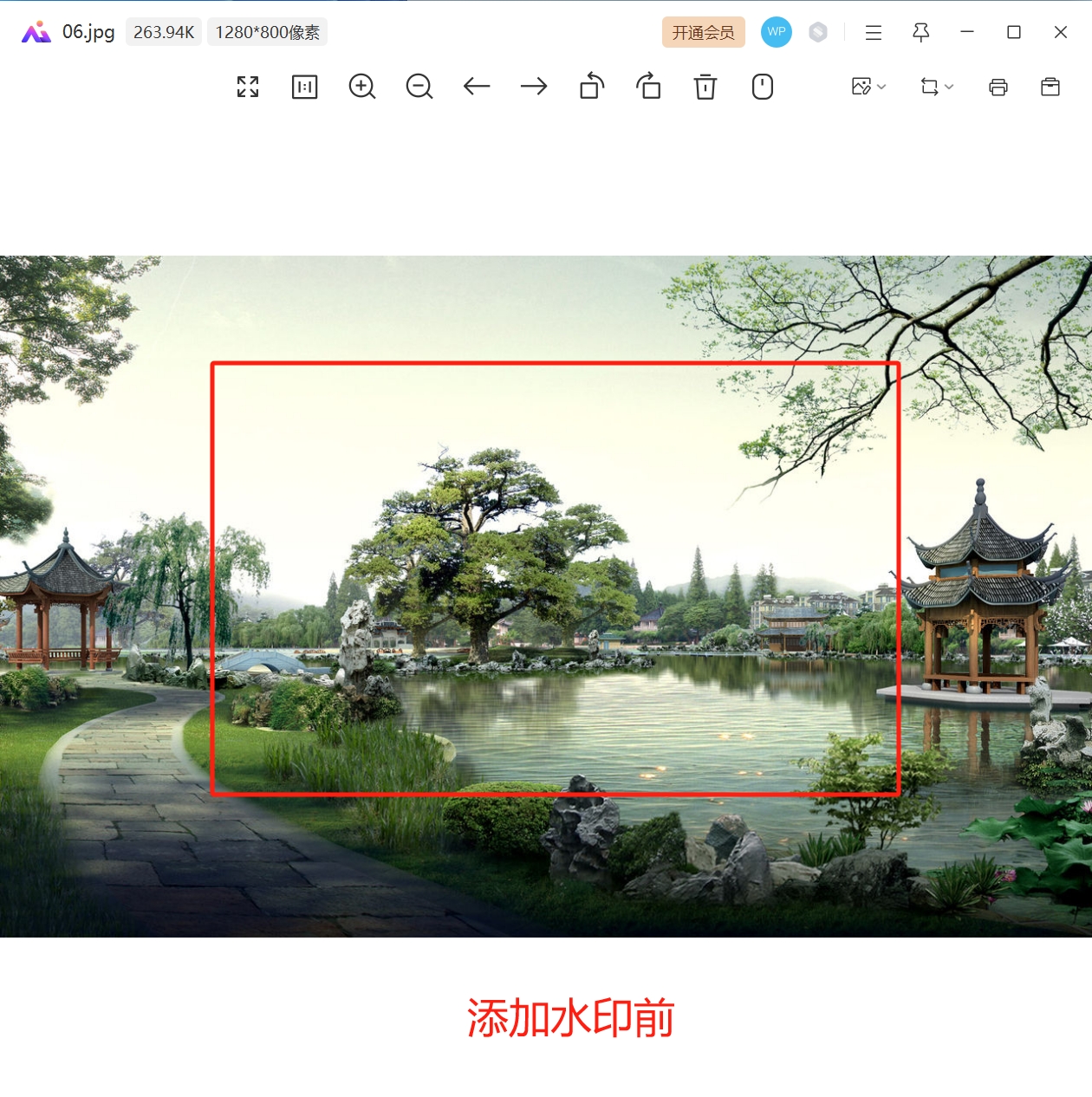
Task: Rotate the image clockwise
Action: tap(648, 87)
